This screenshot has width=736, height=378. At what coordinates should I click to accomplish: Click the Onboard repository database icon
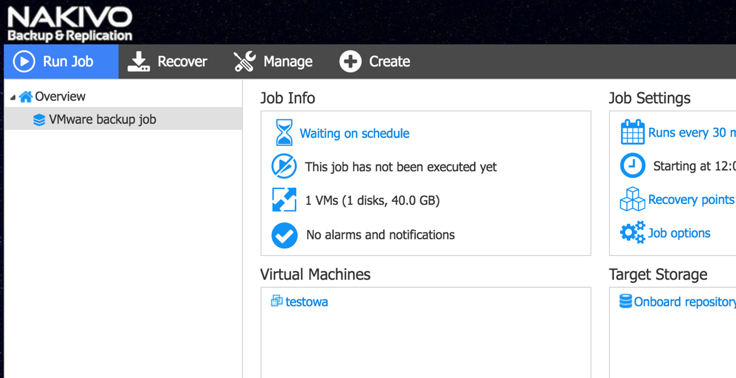tap(626, 301)
